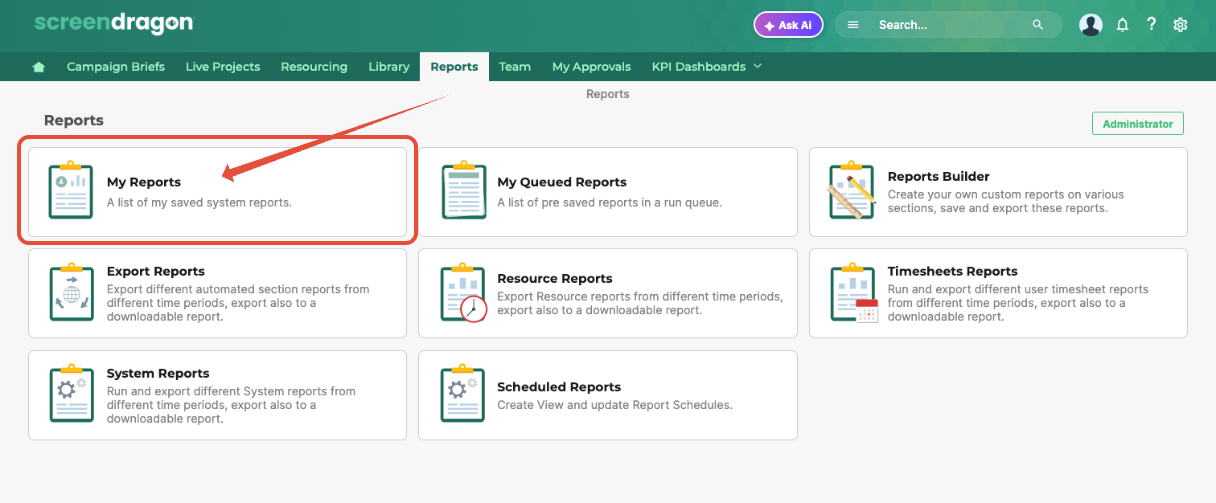Click the search magnifier icon
The width and height of the screenshot is (1216, 503).
click(1038, 25)
